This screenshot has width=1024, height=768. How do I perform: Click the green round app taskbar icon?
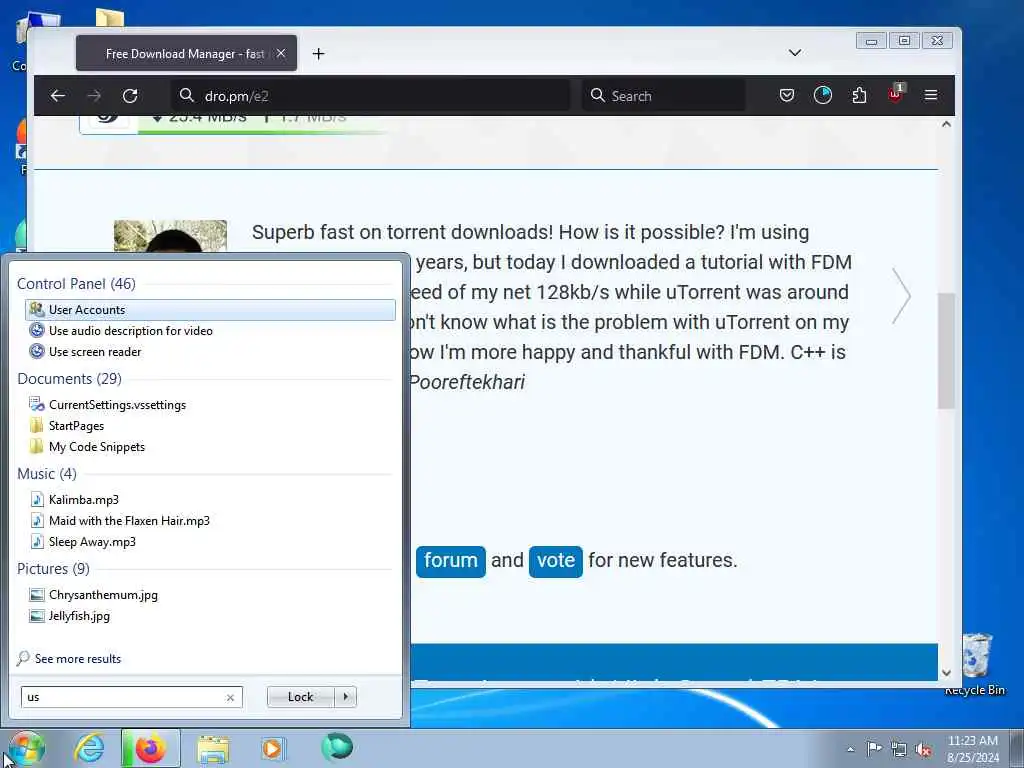(337, 747)
